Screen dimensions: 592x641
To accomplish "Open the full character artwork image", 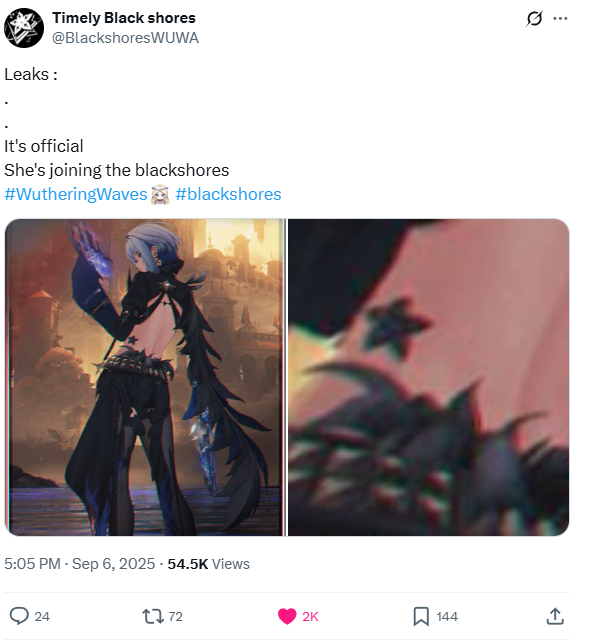I will [x=145, y=377].
